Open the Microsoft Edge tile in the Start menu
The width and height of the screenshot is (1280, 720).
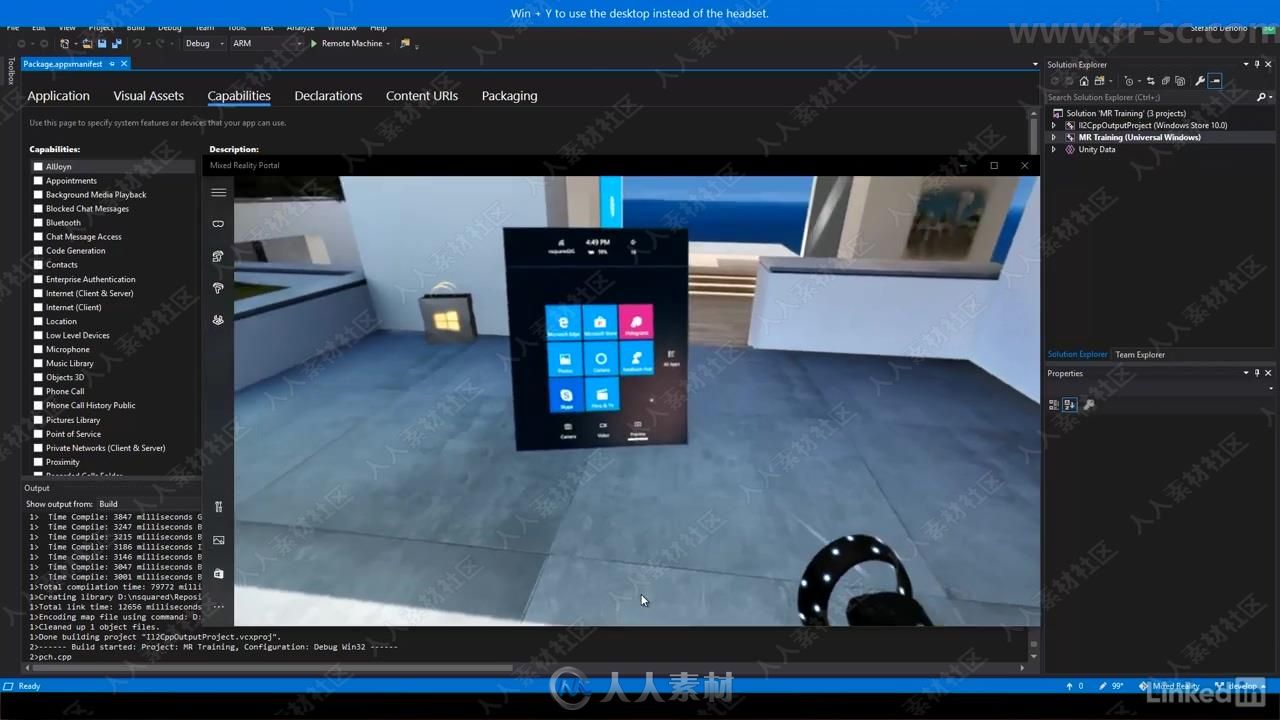pos(564,323)
